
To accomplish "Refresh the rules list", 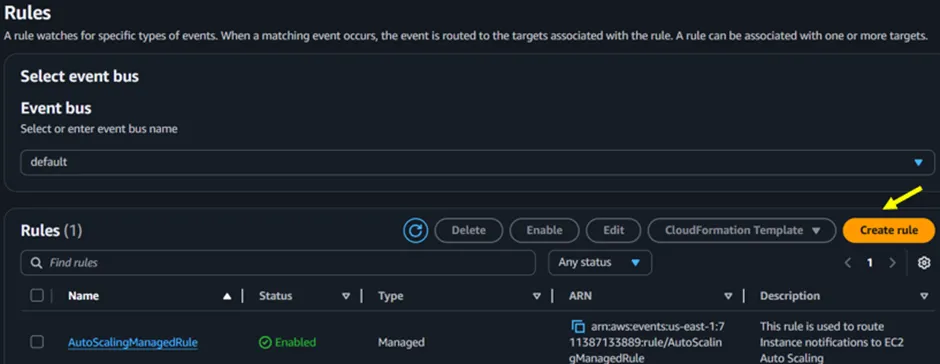I will [x=415, y=230].
